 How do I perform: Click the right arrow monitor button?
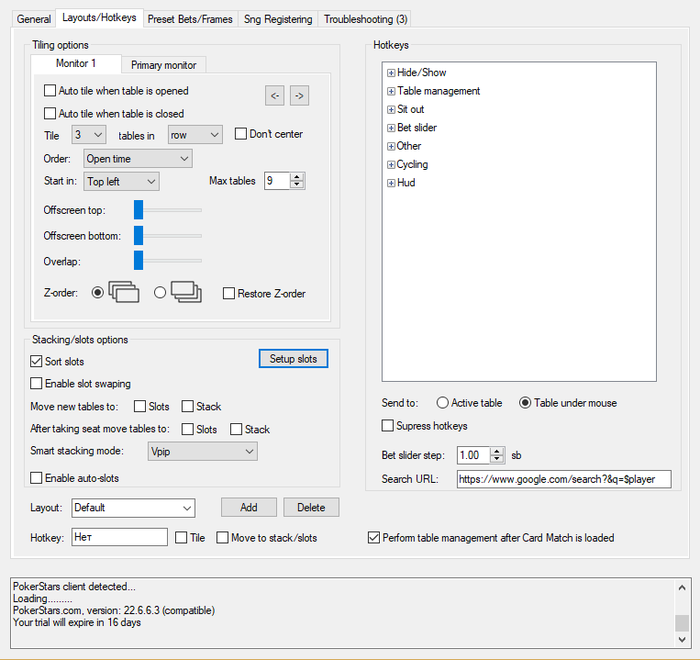pos(299,96)
